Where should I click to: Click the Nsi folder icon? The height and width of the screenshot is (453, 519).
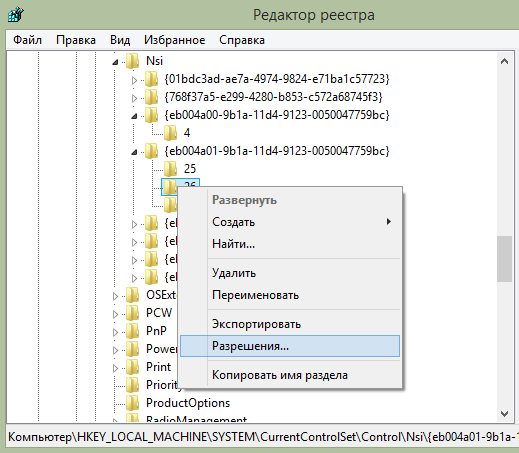132,61
